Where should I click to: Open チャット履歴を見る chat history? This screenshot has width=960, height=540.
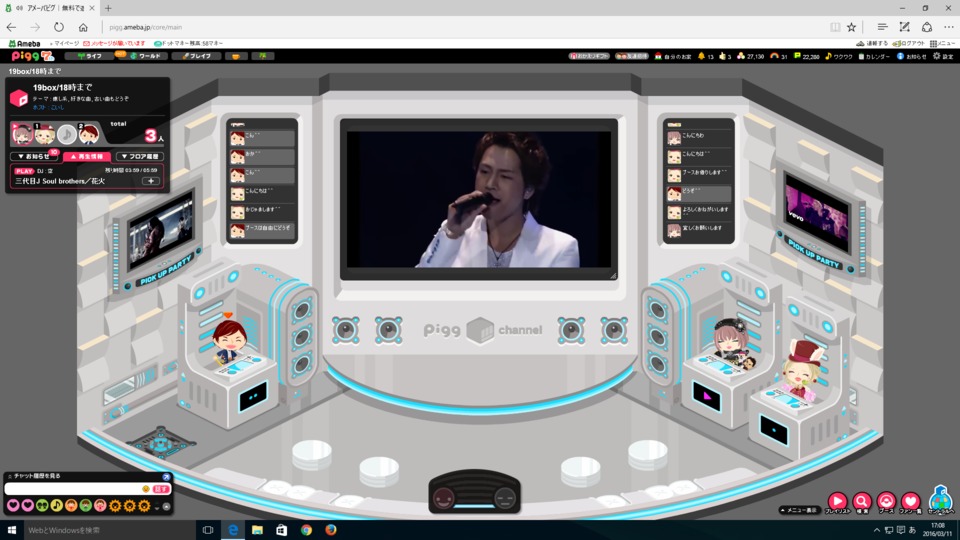pos(35,476)
